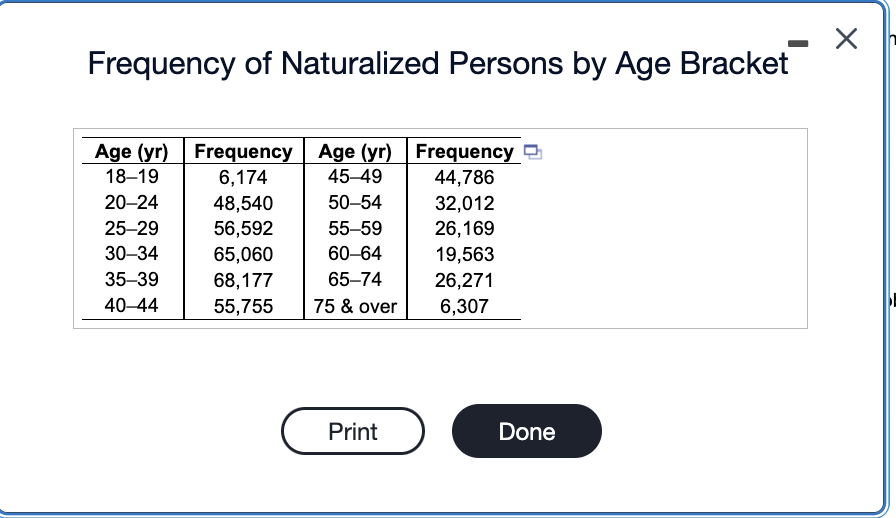Select the 60–64 age cell
The width and height of the screenshot is (896, 518).
pyautogui.click(x=355, y=253)
